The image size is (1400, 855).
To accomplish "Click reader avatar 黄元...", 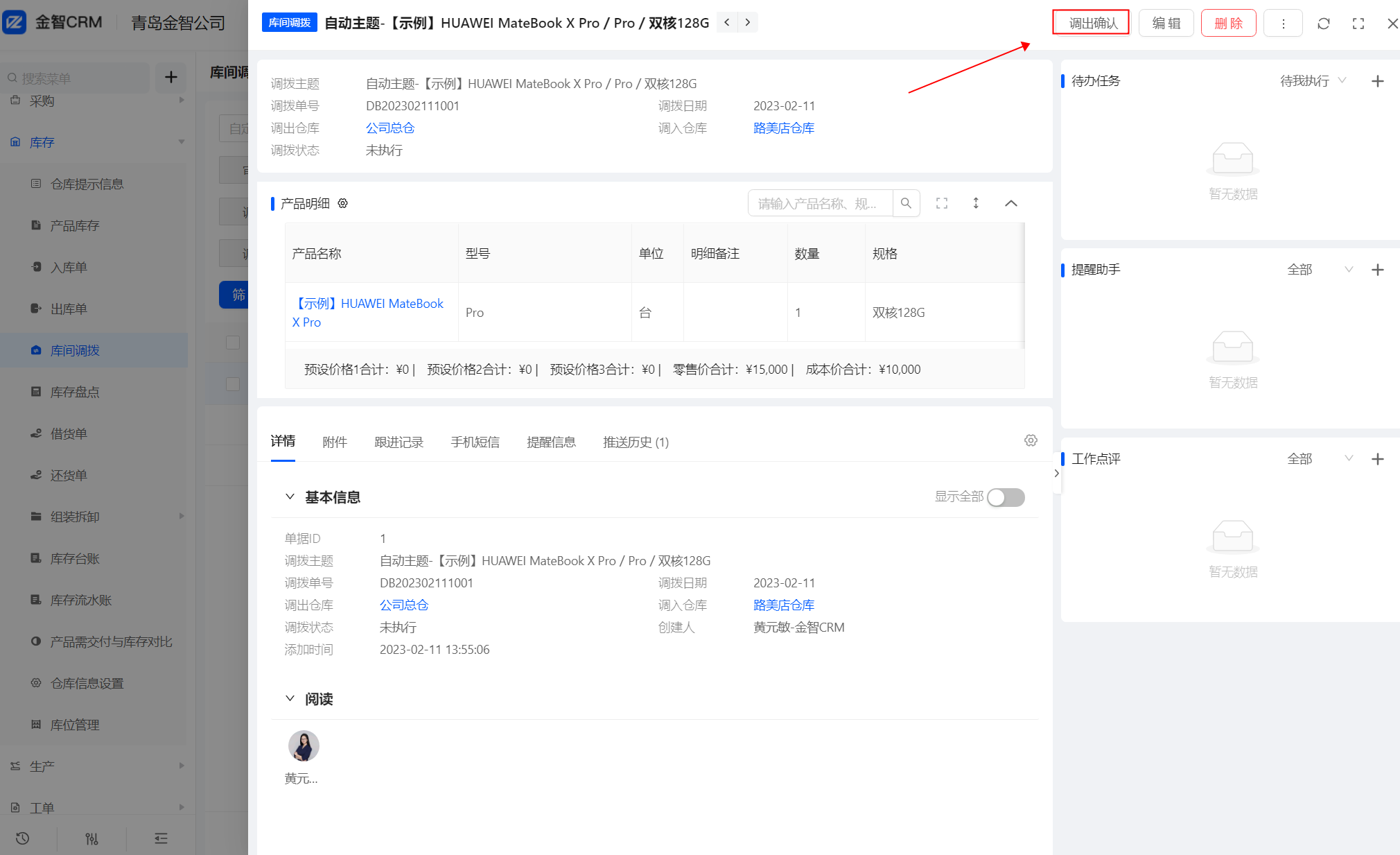I will 304,745.
